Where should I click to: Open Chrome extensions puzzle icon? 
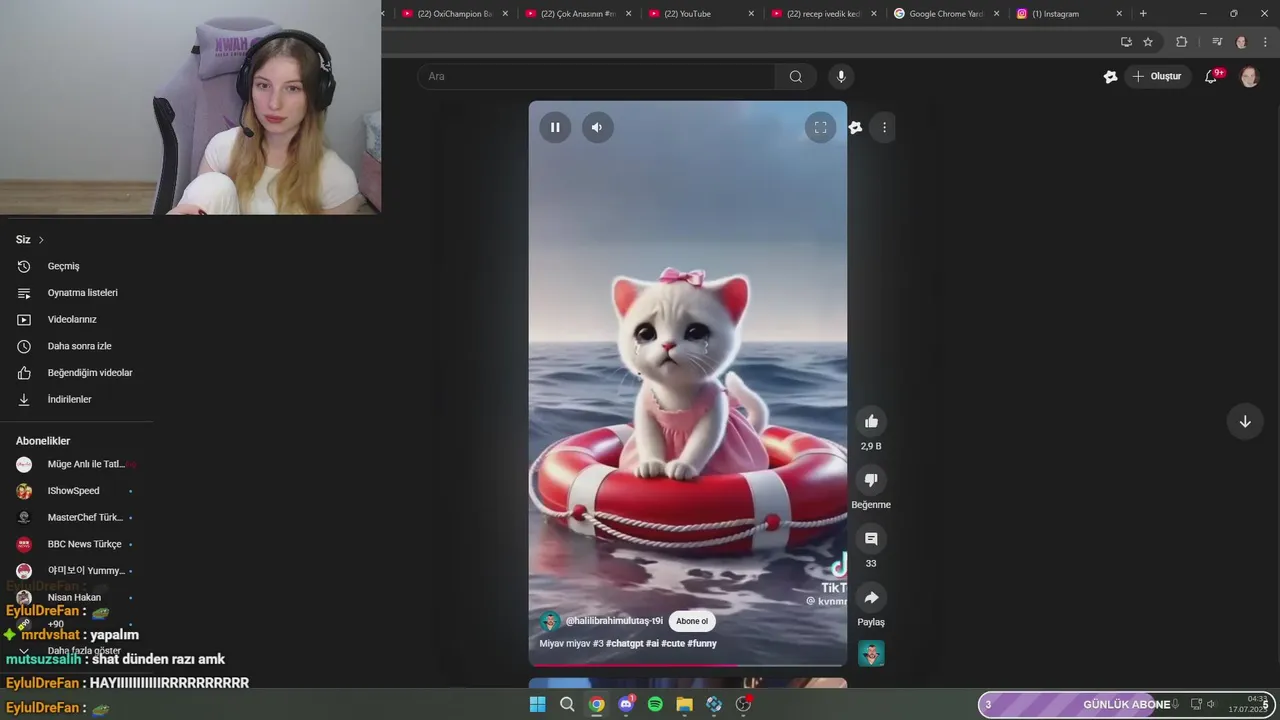tap(1181, 42)
